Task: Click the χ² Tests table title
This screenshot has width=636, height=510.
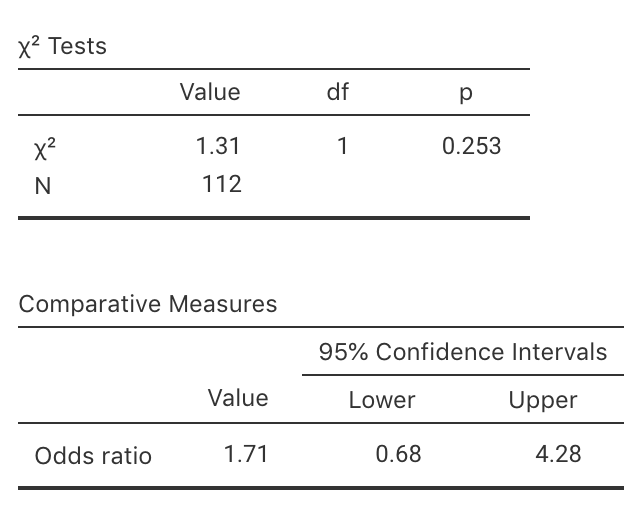Action: point(63,46)
